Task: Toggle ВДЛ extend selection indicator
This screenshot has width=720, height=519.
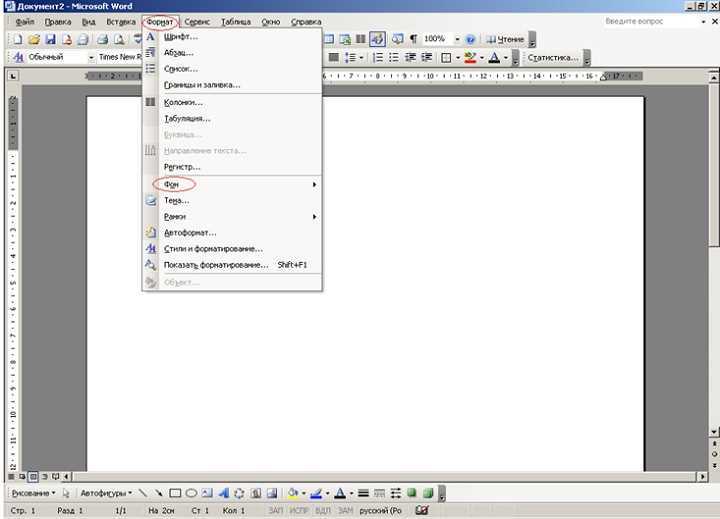Action: 323,510
